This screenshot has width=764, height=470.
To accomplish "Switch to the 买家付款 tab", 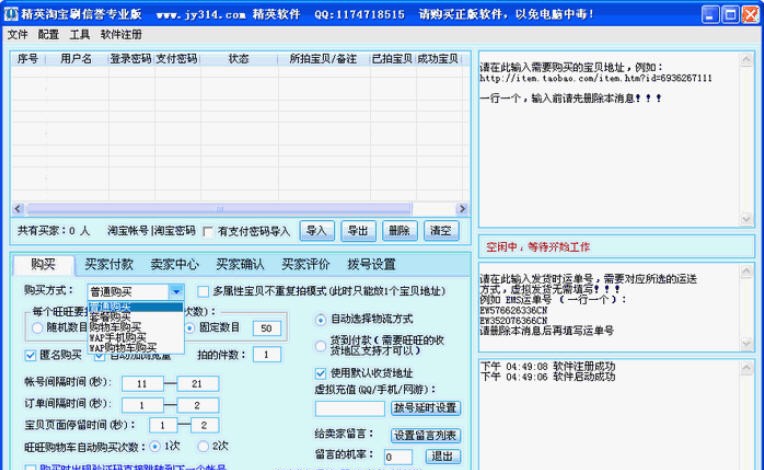I will tap(109, 264).
